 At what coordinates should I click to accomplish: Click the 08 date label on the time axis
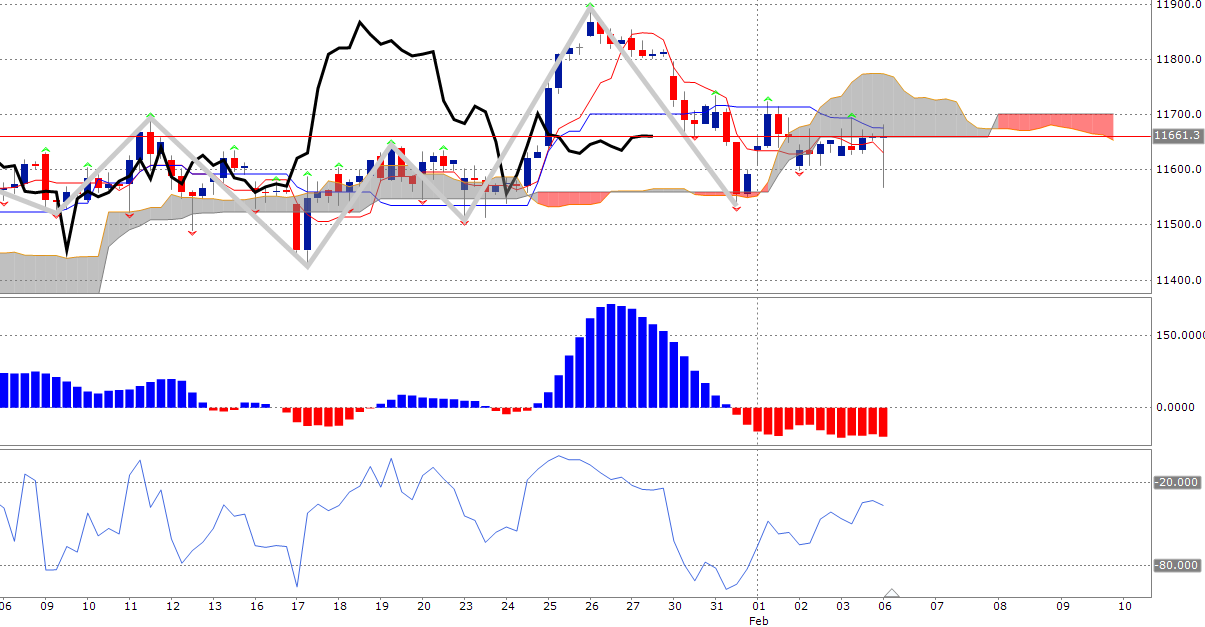pos(997,606)
